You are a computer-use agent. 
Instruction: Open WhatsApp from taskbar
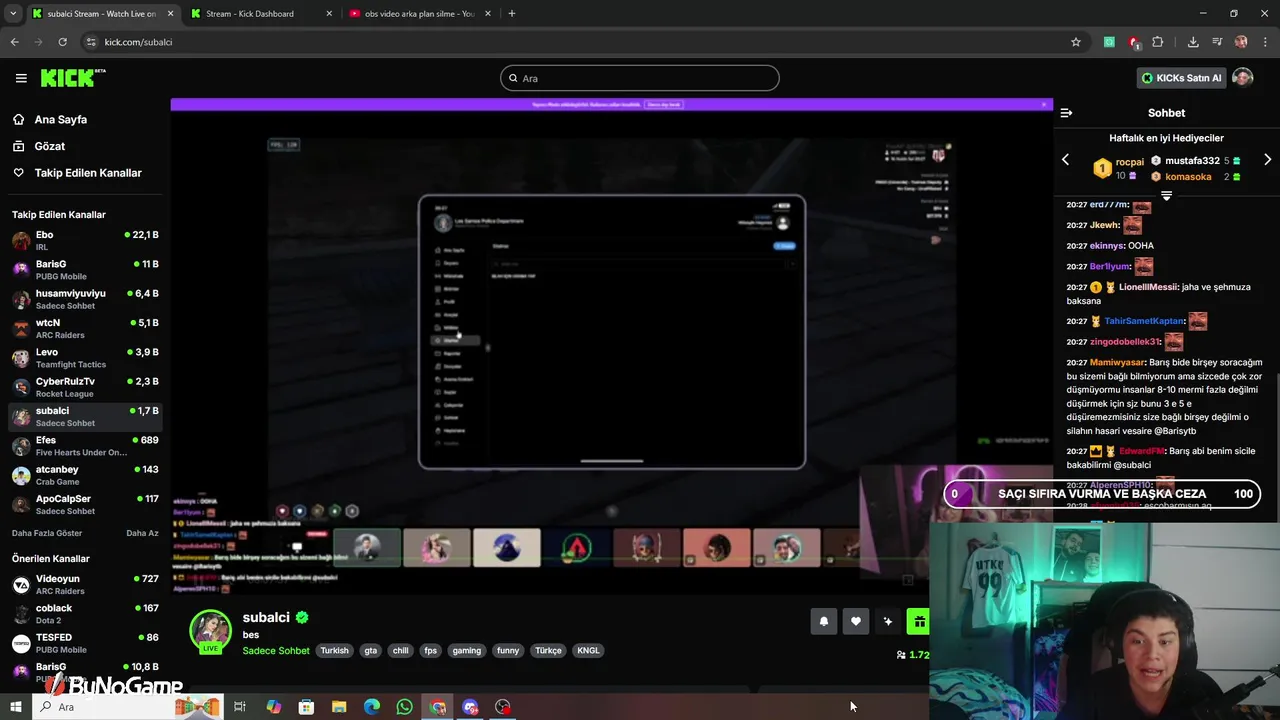404,707
